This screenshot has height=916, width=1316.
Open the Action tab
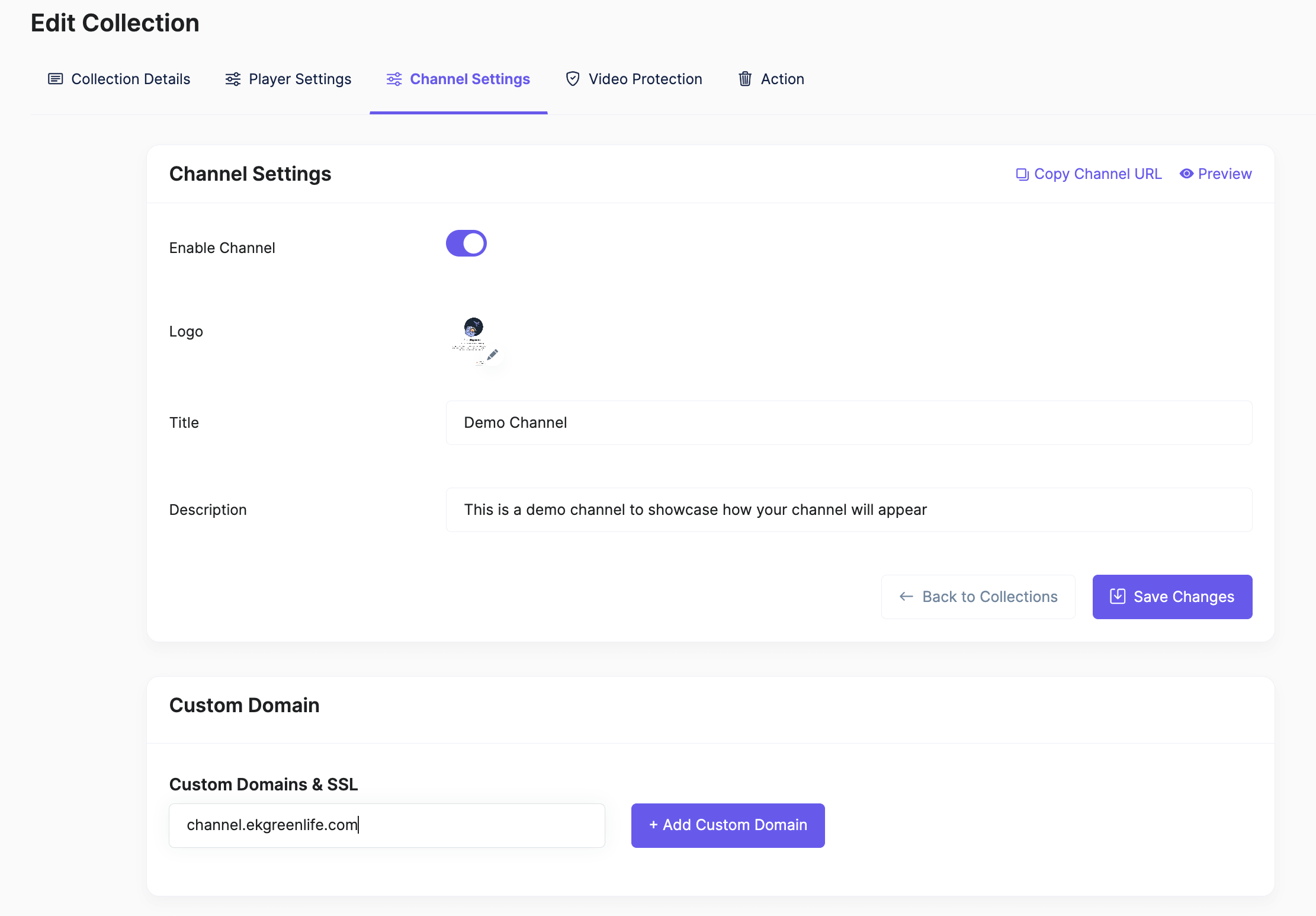coord(782,79)
